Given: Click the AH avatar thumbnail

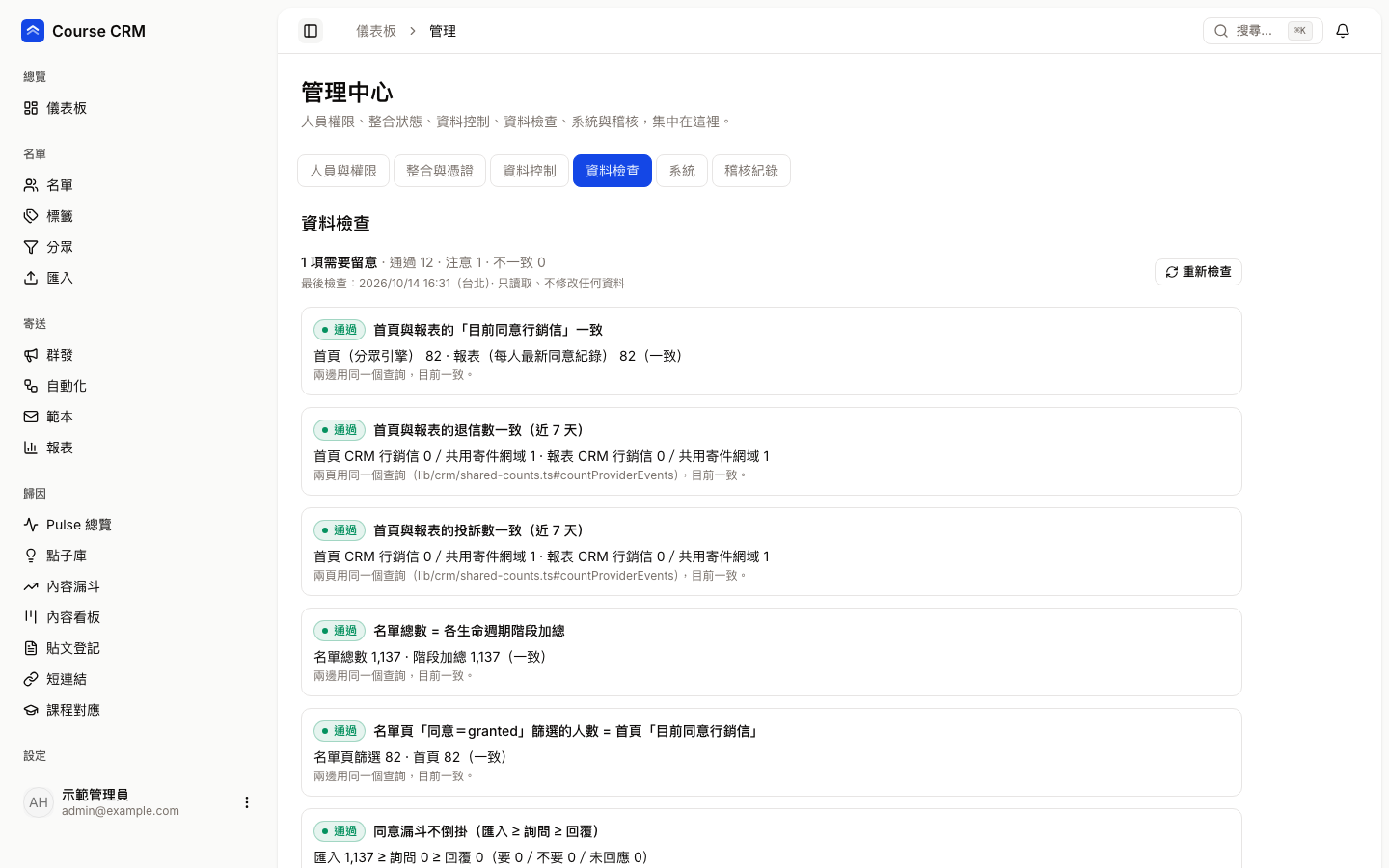Looking at the screenshot, I should coord(39,802).
